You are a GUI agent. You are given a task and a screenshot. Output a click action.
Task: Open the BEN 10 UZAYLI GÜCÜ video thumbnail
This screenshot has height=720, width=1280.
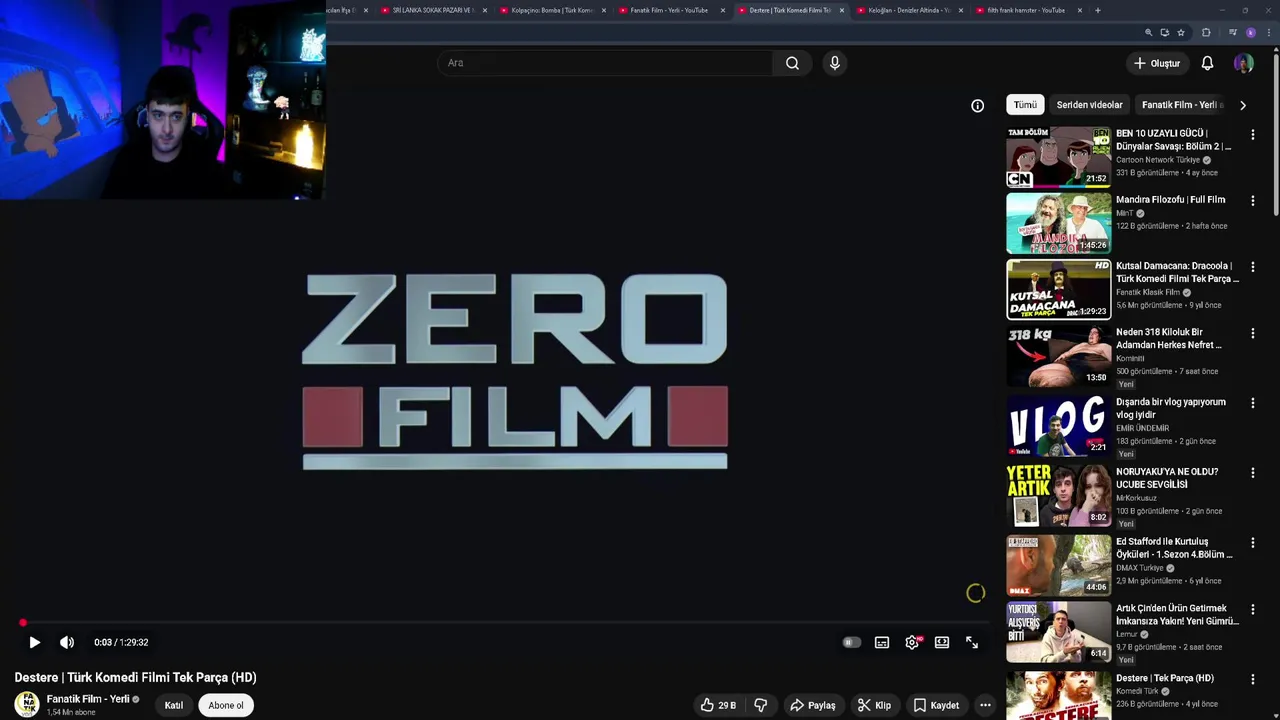point(1058,156)
